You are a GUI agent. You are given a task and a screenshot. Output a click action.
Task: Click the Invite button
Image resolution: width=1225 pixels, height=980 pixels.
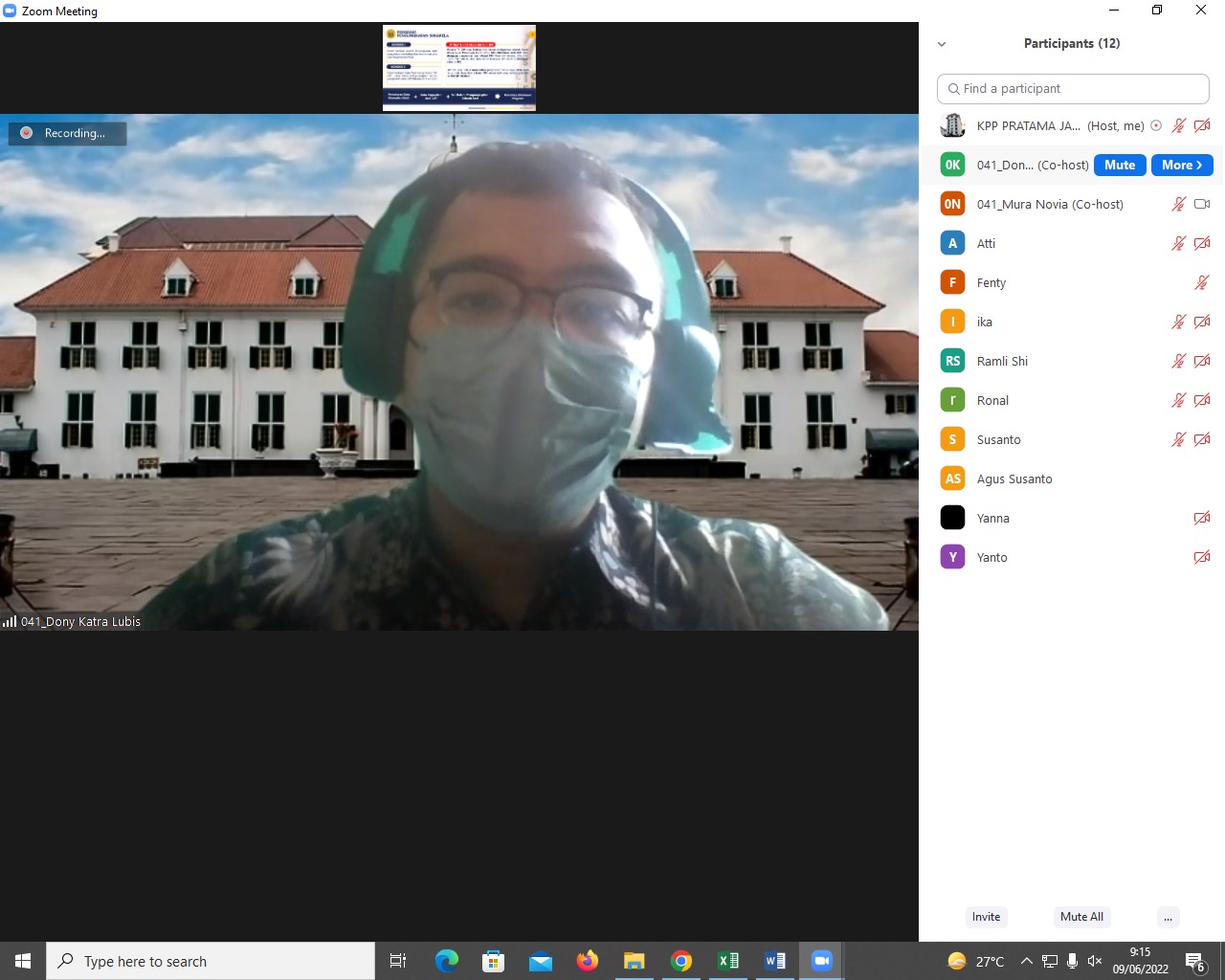click(x=986, y=917)
